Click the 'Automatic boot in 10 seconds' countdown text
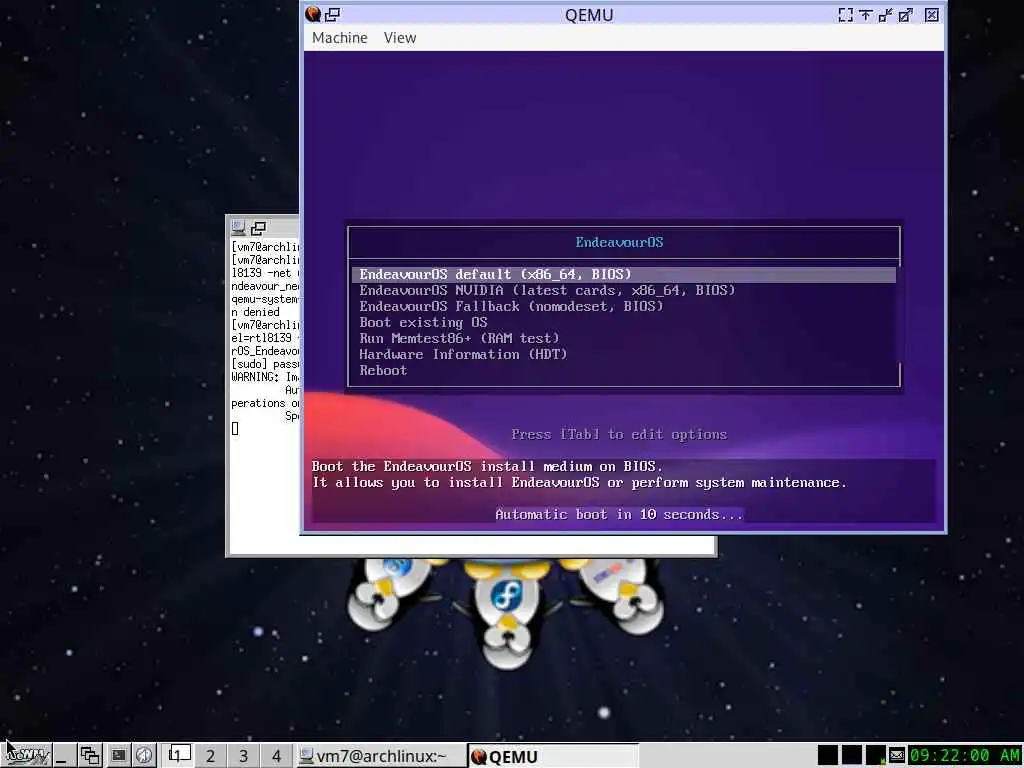The height and width of the screenshot is (768, 1024). tap(619, 515)
